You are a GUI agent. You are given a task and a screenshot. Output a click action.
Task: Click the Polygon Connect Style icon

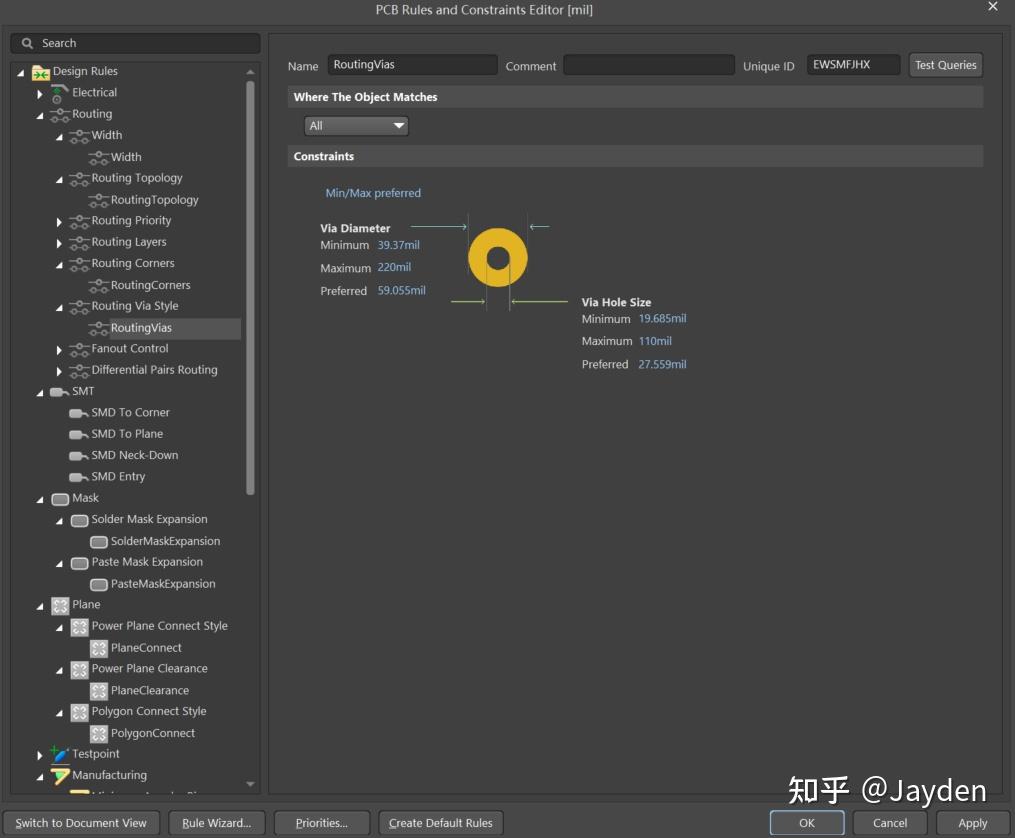(79, 712)
